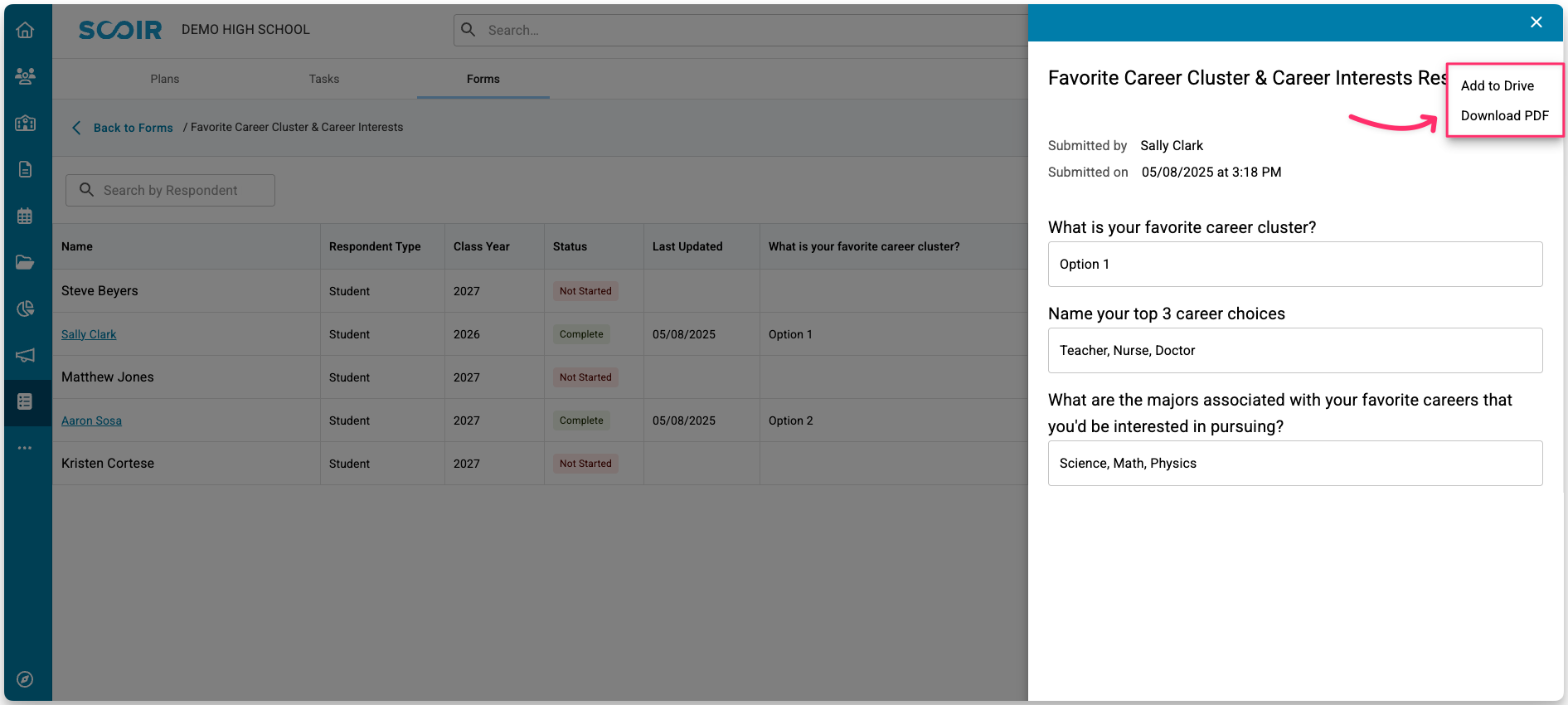The width and height of the screenshot is (1568, 705).
Task: Open the documents icon in sidebar
Action: point(25,169)
